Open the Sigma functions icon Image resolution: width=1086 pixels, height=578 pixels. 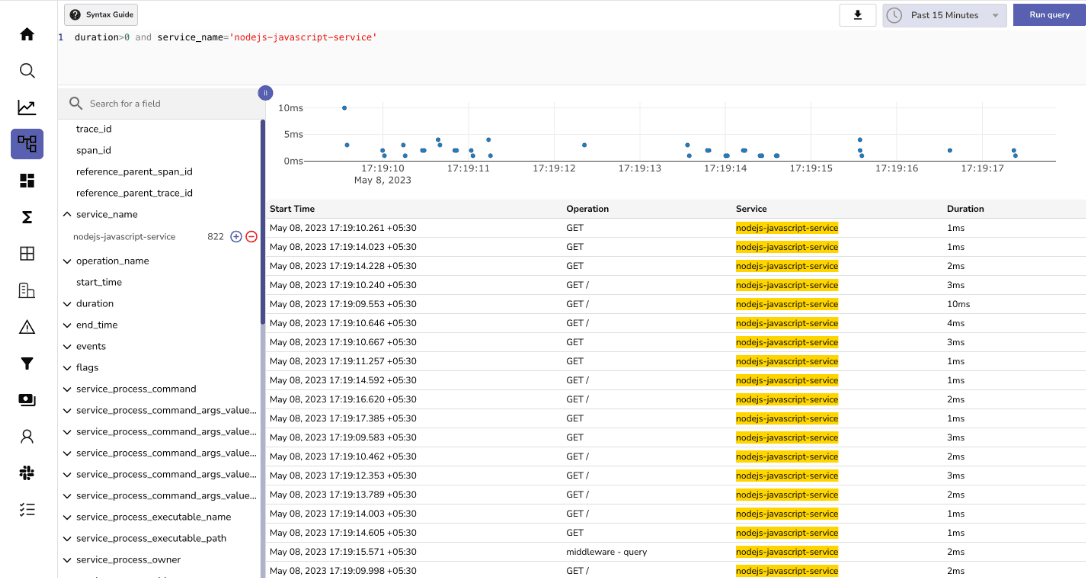point(27,217)
